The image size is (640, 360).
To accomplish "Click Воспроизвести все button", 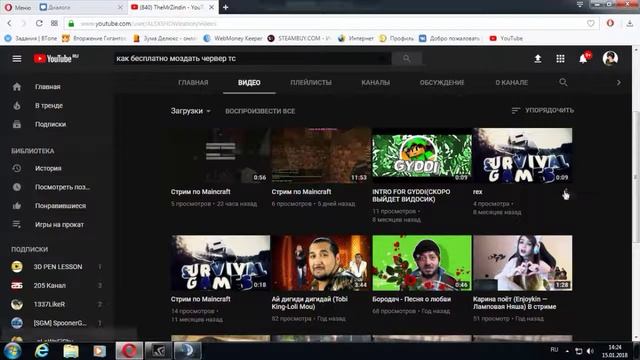I will pos(260,111).
